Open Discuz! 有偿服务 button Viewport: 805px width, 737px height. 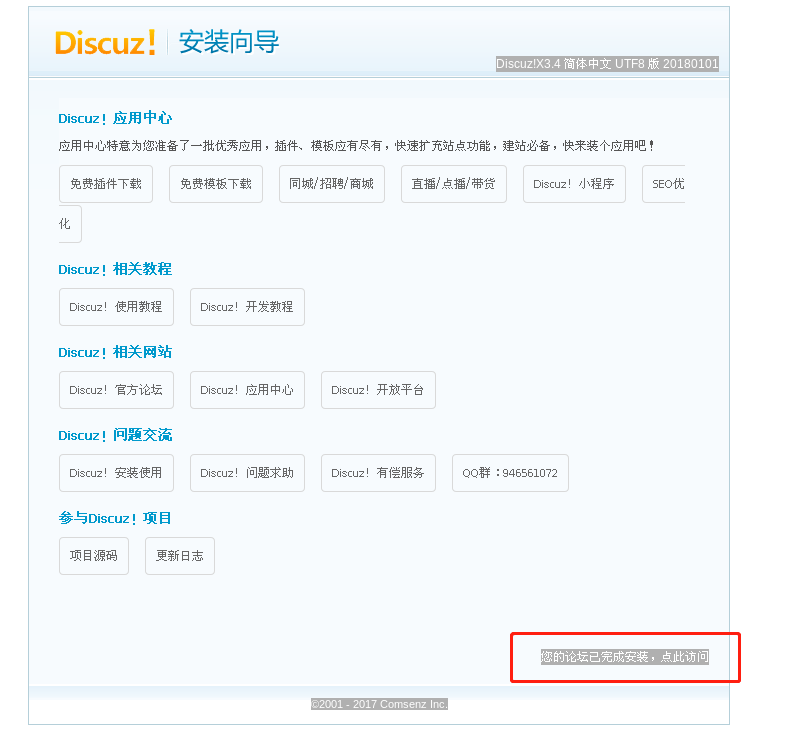[378, 473]
